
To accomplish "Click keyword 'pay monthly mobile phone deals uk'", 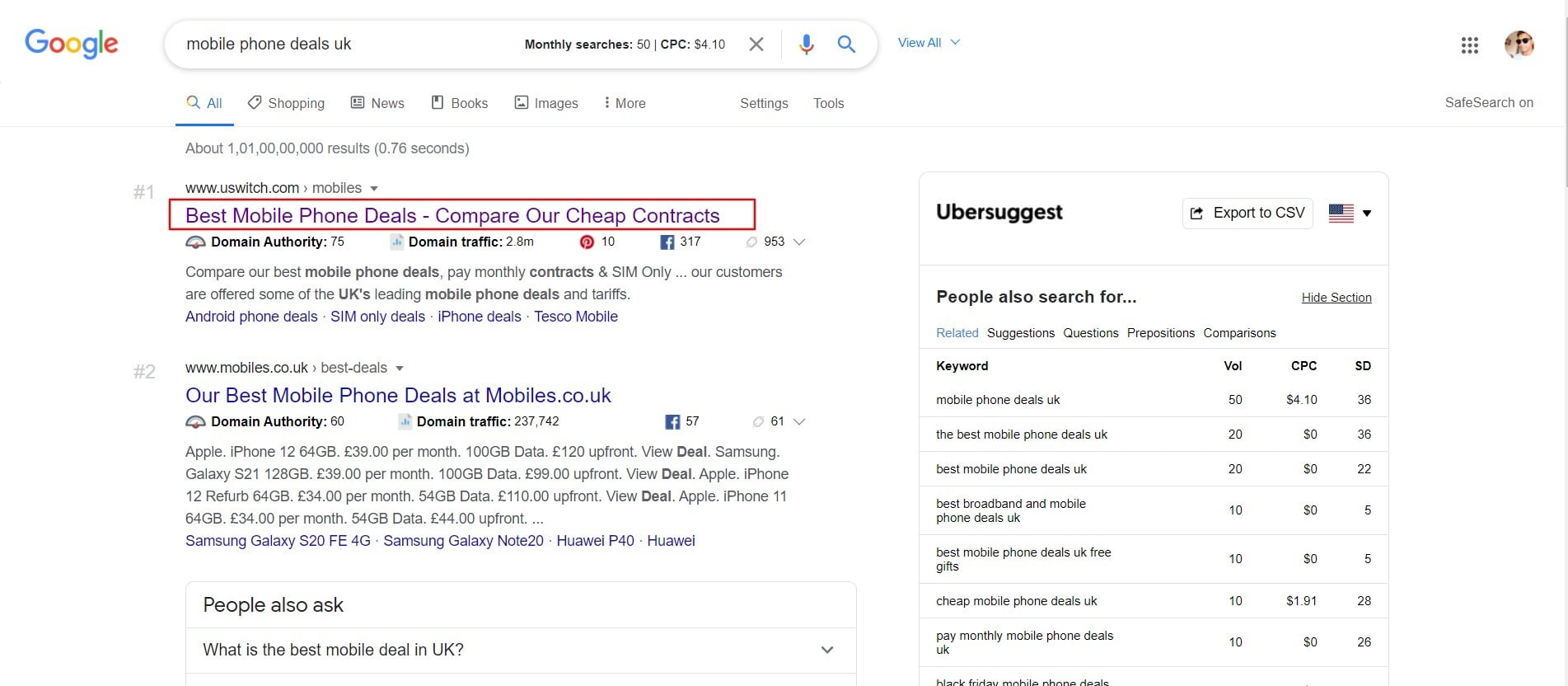I will (x=1024, y=642).
